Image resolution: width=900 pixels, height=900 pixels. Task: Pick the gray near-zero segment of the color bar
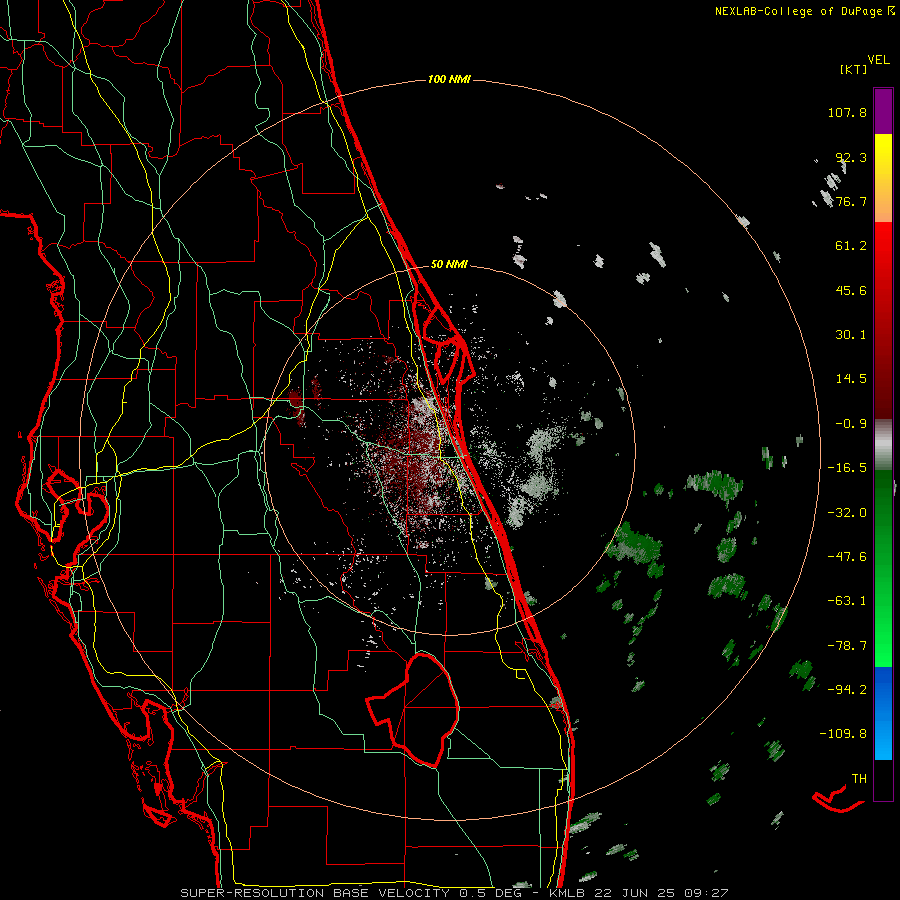(x=883, y=445)
